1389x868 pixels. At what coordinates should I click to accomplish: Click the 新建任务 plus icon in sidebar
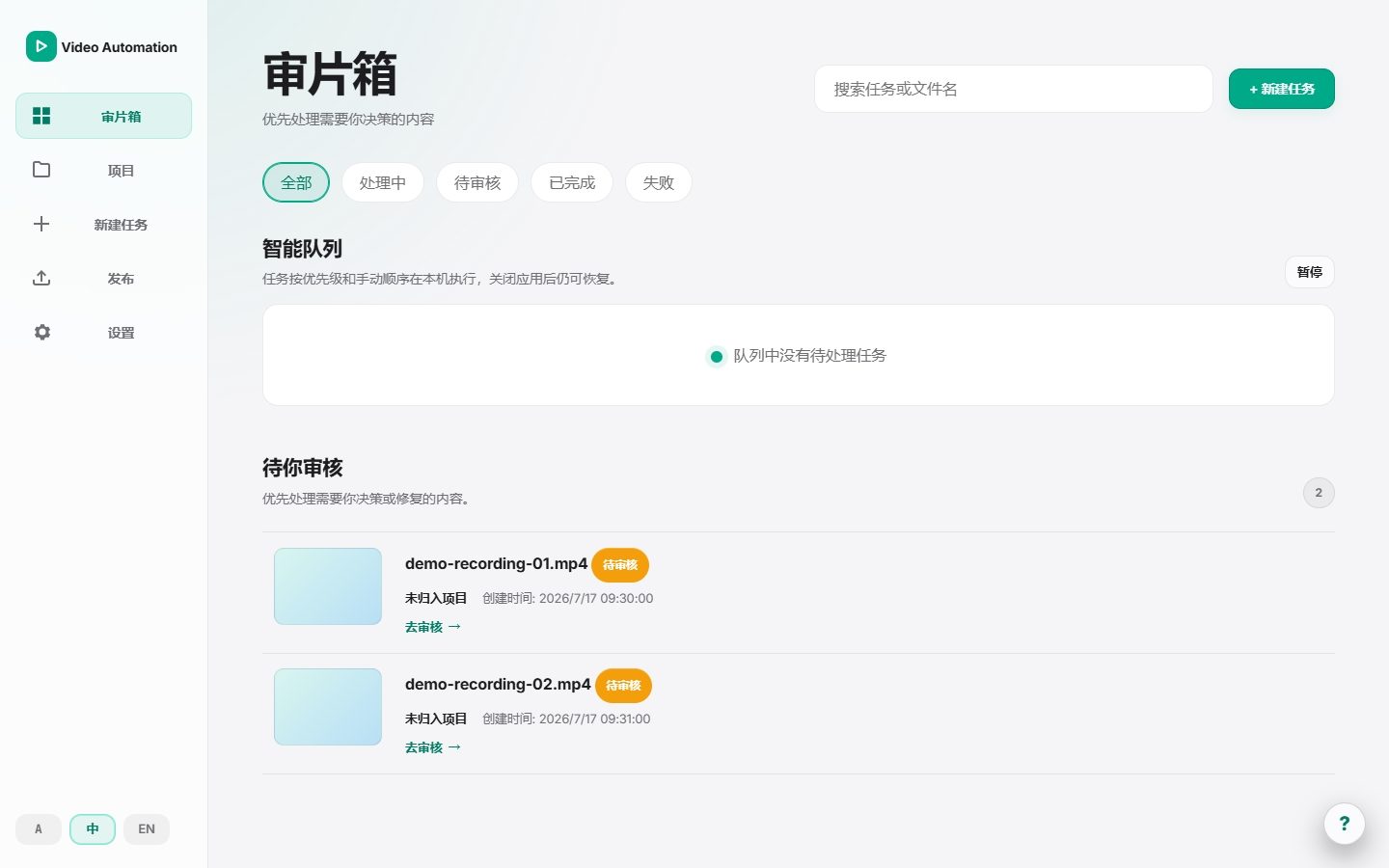41,224
